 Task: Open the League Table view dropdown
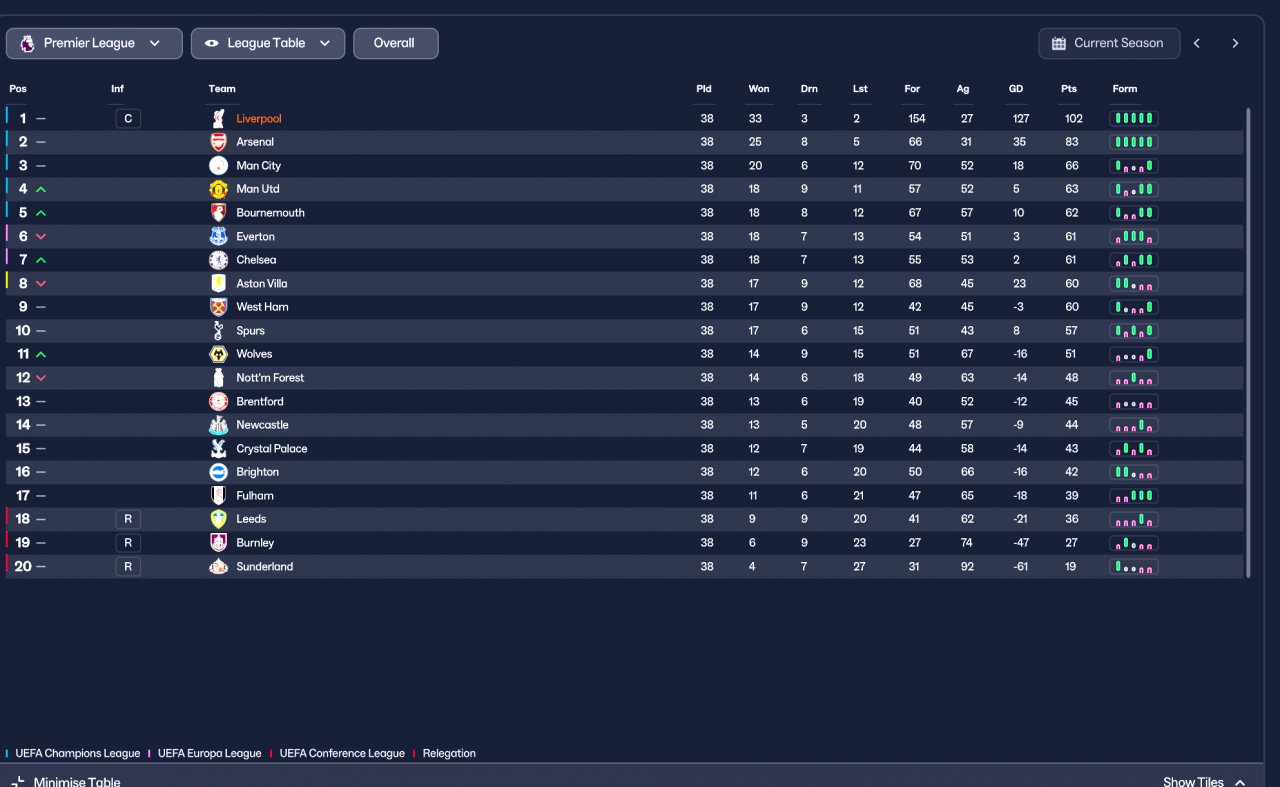268,43
